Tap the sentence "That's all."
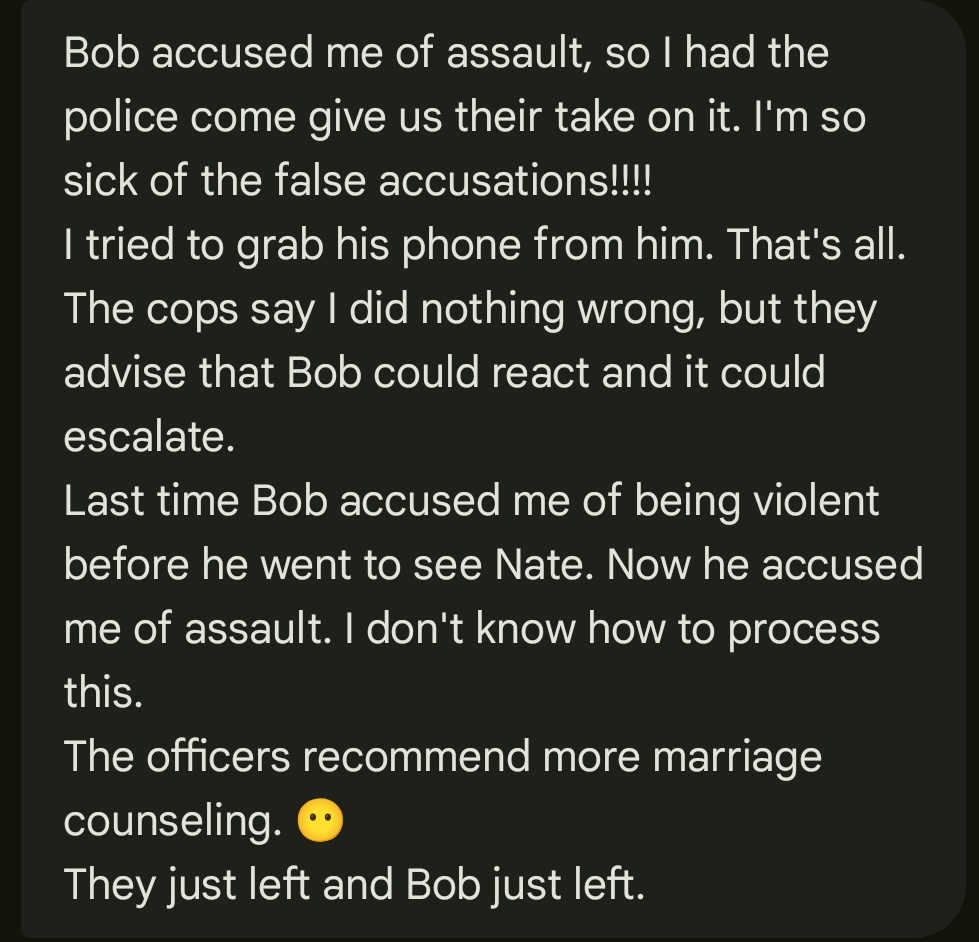Image resolution: width=979 pixels, height=942 pixels. 816,246
